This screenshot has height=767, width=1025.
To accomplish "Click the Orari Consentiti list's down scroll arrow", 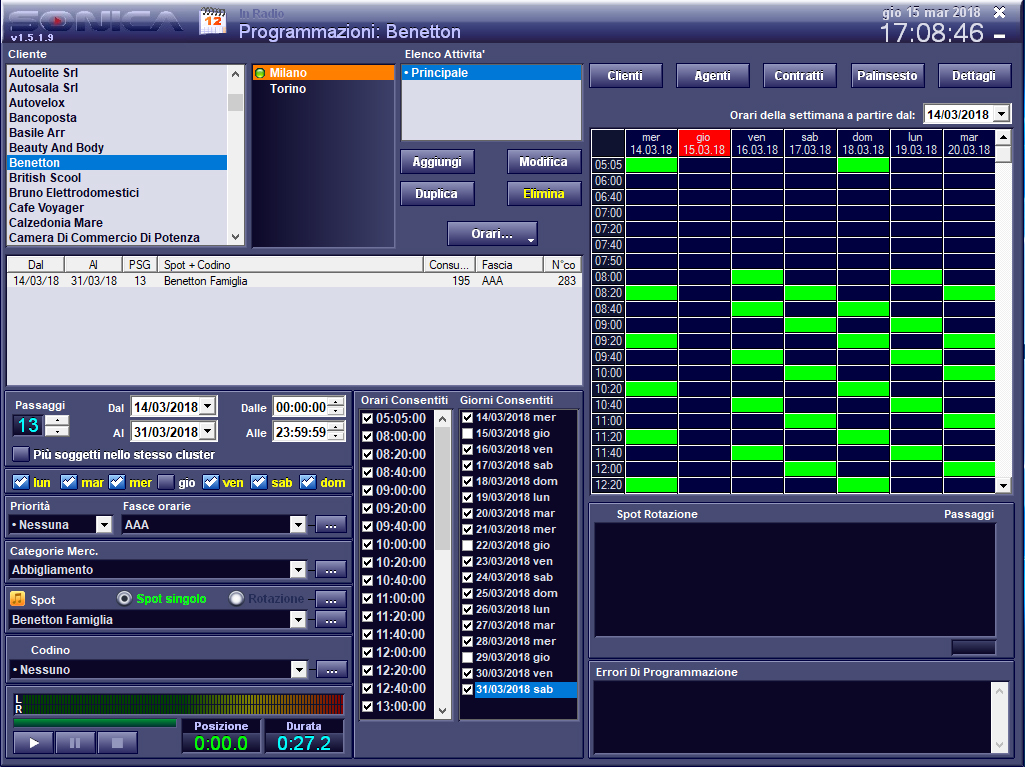I will click(443, 710).
